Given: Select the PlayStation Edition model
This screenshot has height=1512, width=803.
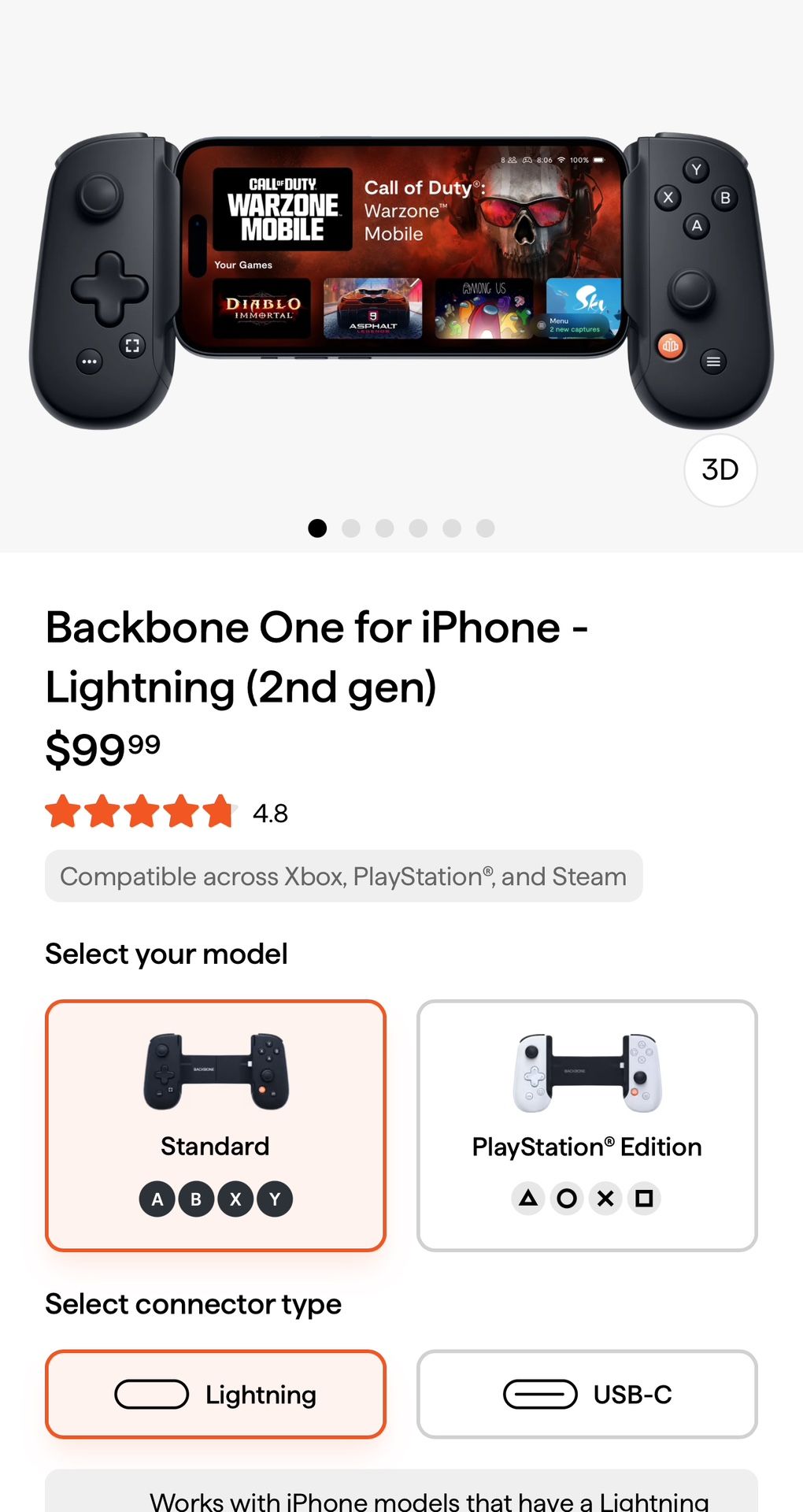Looking at the screenshot, I should point(587,1125).
